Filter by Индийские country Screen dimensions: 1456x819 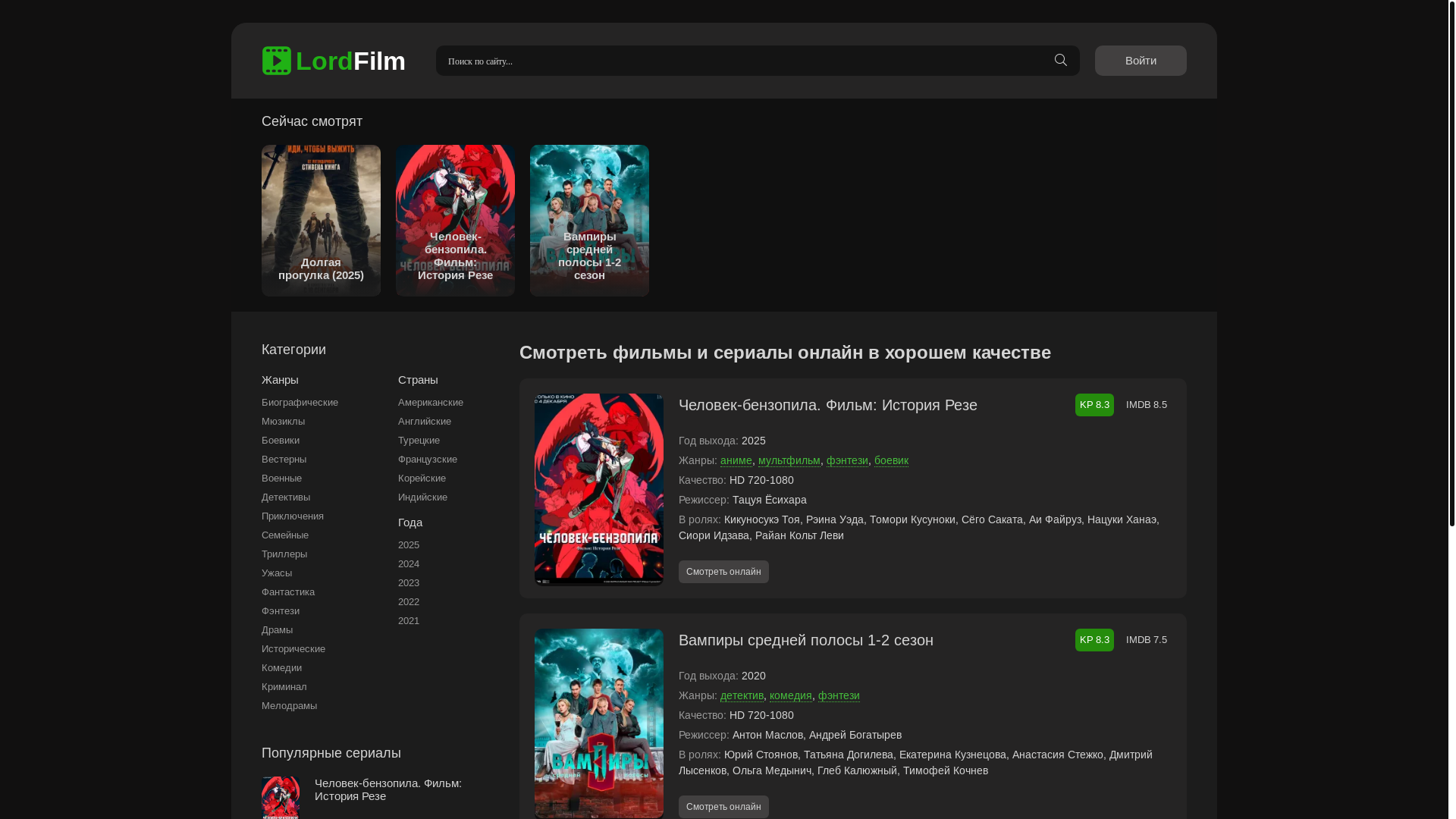coord(422,497)
